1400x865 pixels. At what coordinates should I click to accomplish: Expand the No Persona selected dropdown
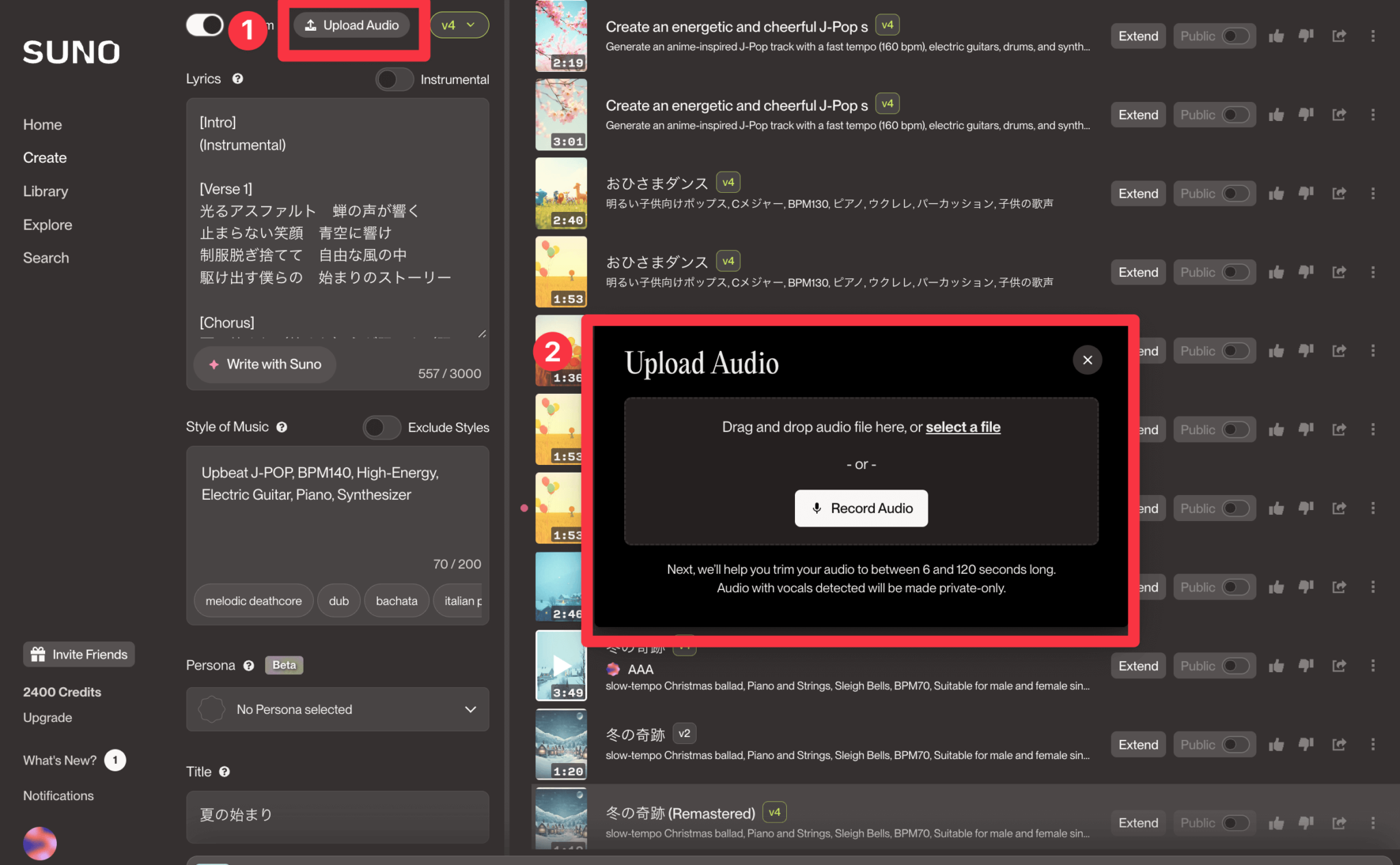pyautogui.click(x=337, y=709)
